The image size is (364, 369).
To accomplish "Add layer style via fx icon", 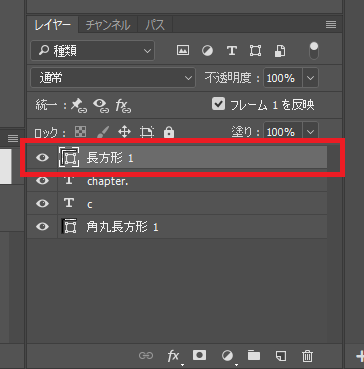I will click(x=173, y=356).
